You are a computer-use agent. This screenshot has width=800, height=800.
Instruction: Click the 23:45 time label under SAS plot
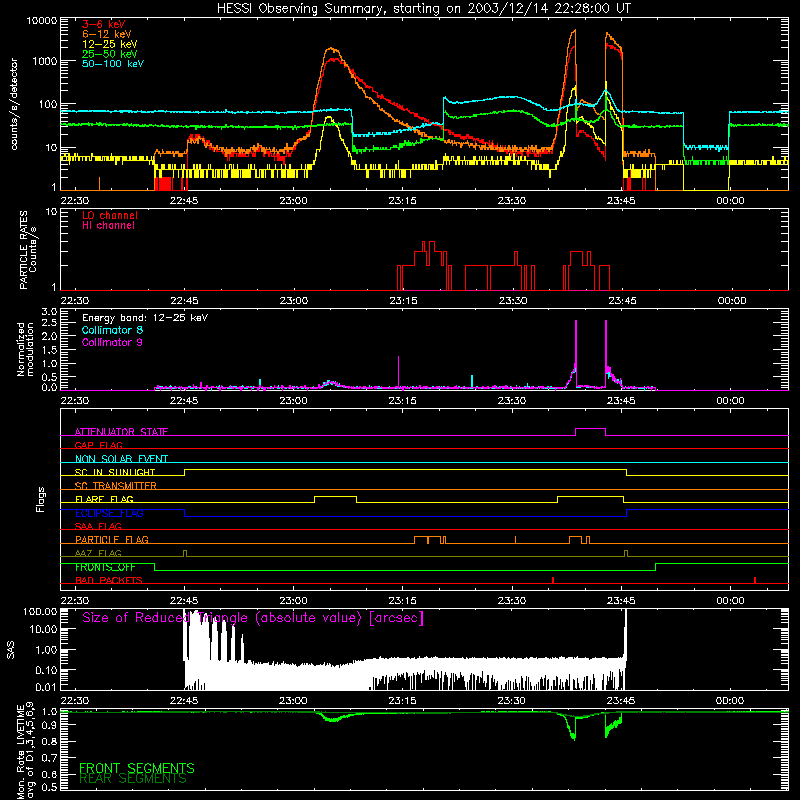[x=621, y=701]
